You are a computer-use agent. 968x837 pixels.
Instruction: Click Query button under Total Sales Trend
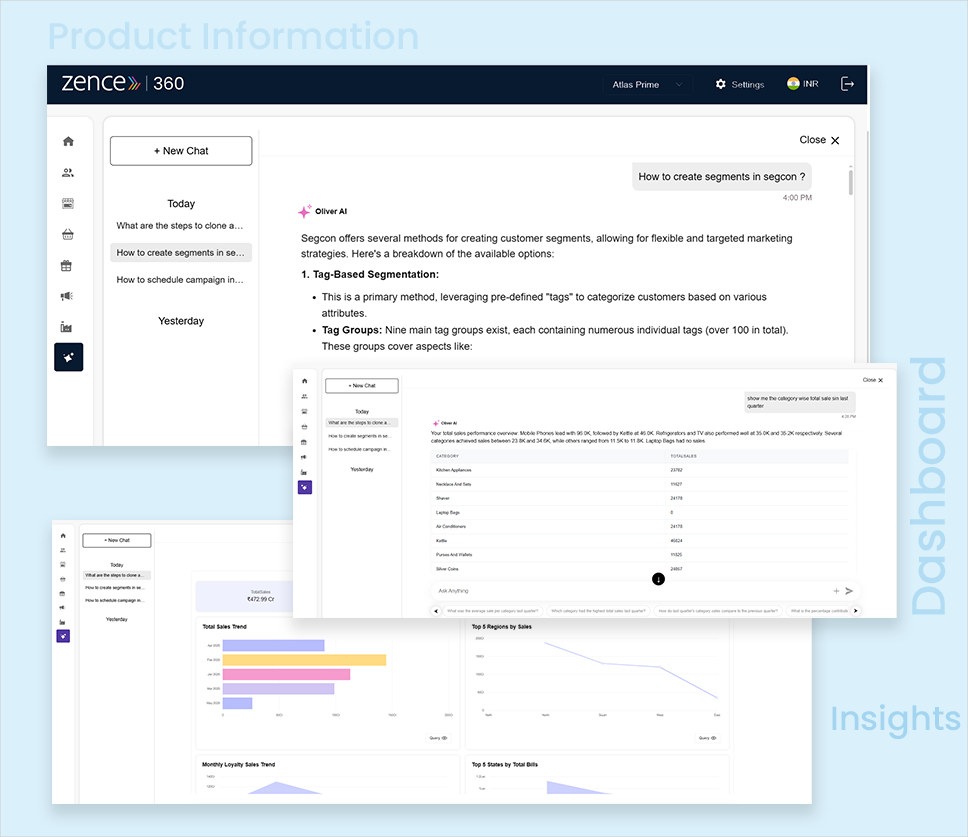click(438, 738)
